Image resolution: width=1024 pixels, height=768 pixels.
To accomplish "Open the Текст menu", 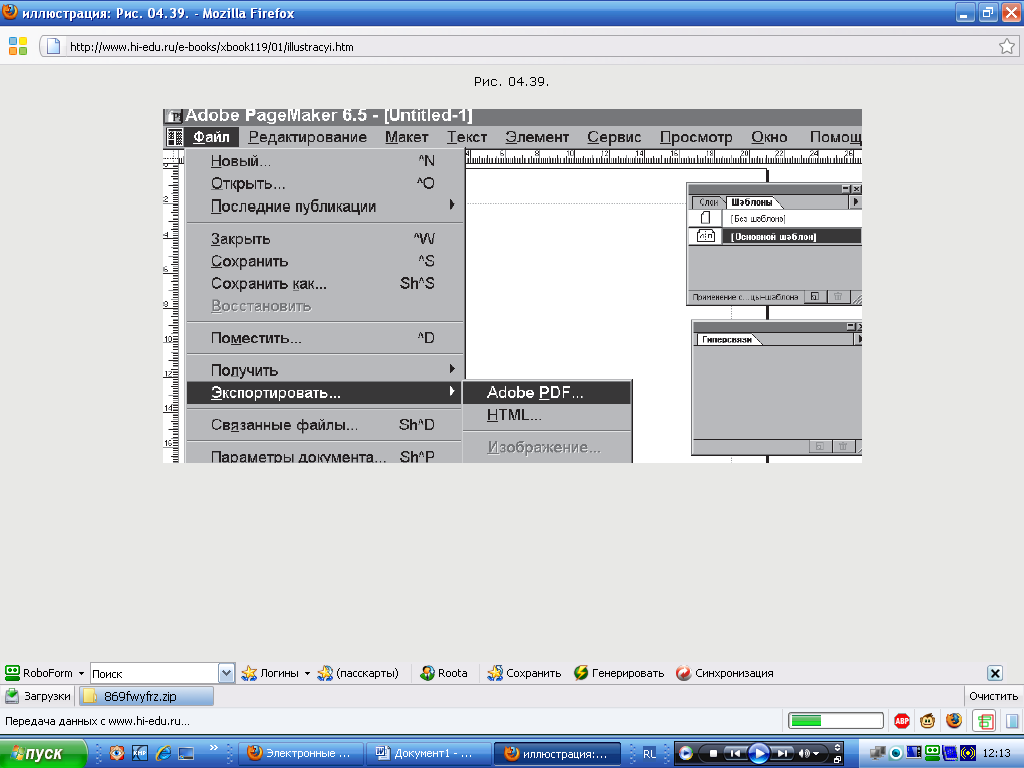I will pyautogui.click(x=467, y=137).
